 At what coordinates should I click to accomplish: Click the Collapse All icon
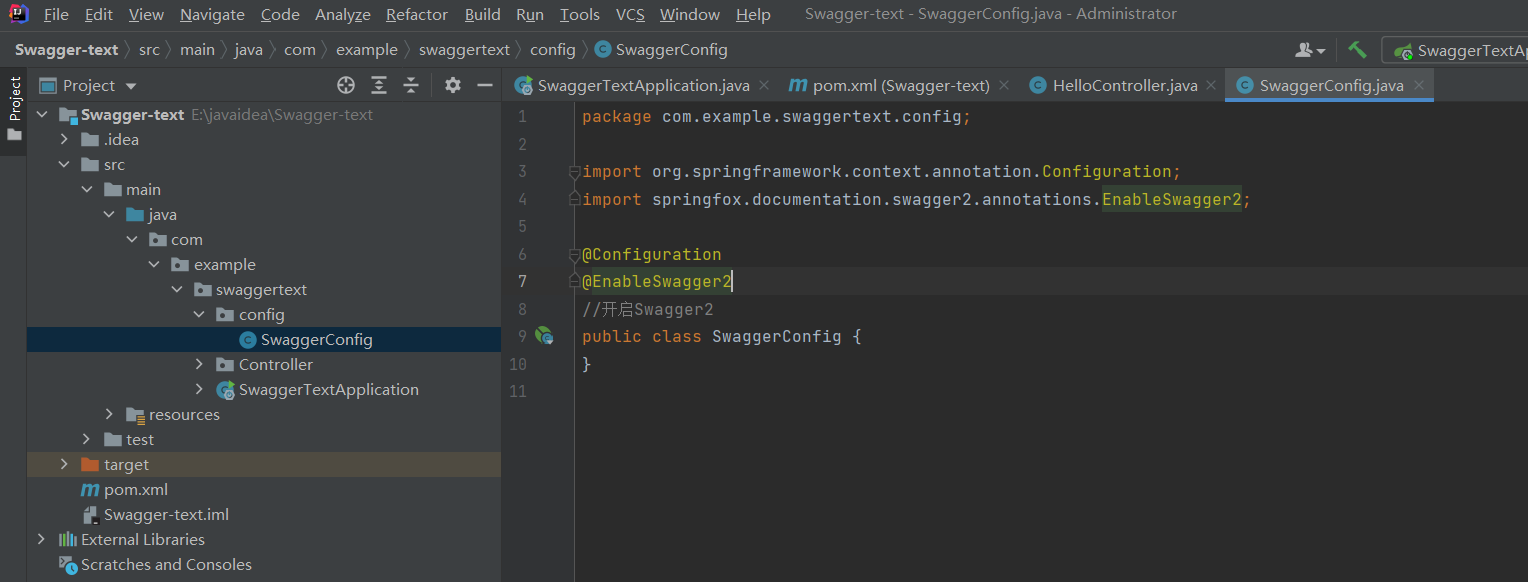pos(410,85)
